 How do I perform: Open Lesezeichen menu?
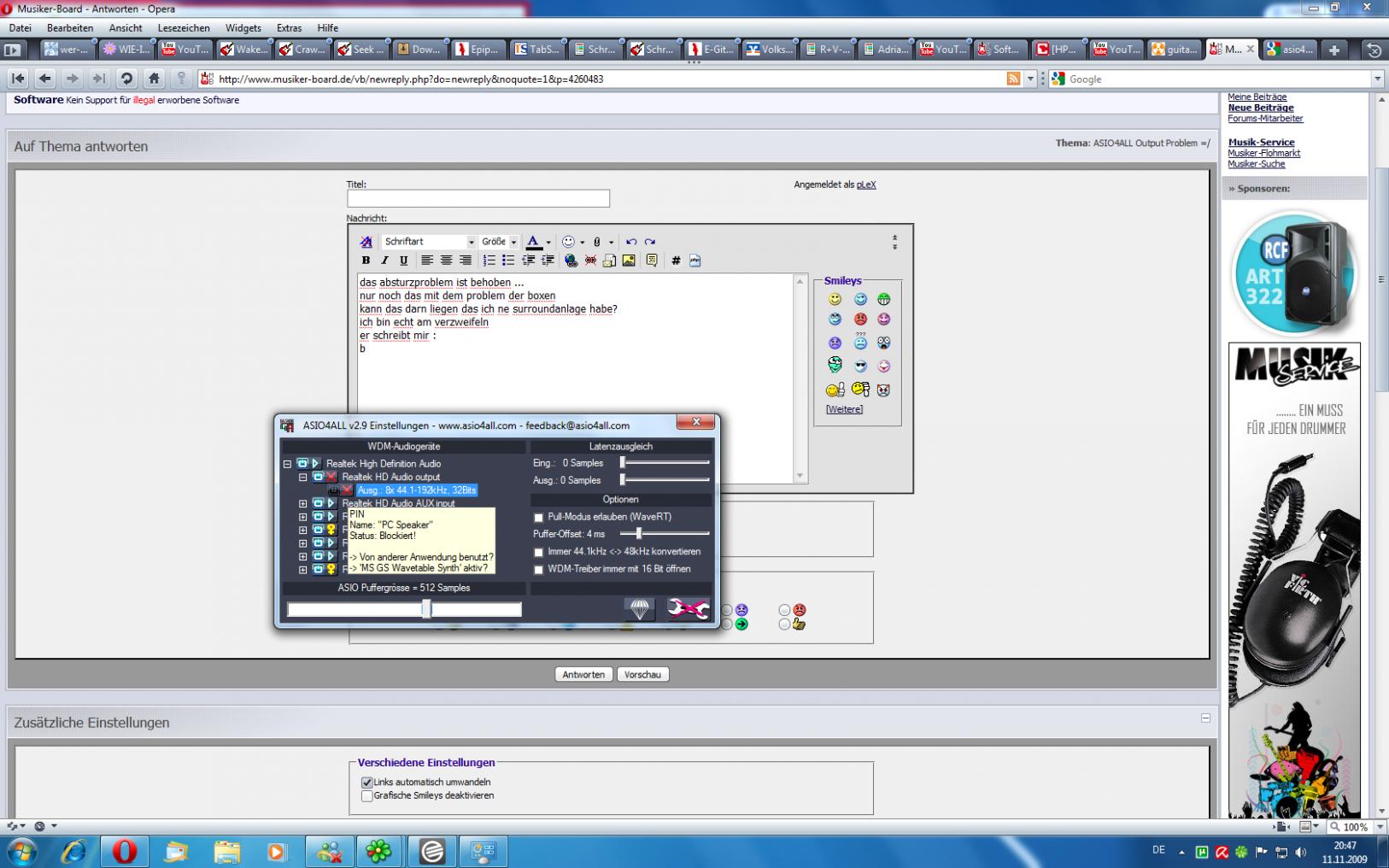[184, 28]
